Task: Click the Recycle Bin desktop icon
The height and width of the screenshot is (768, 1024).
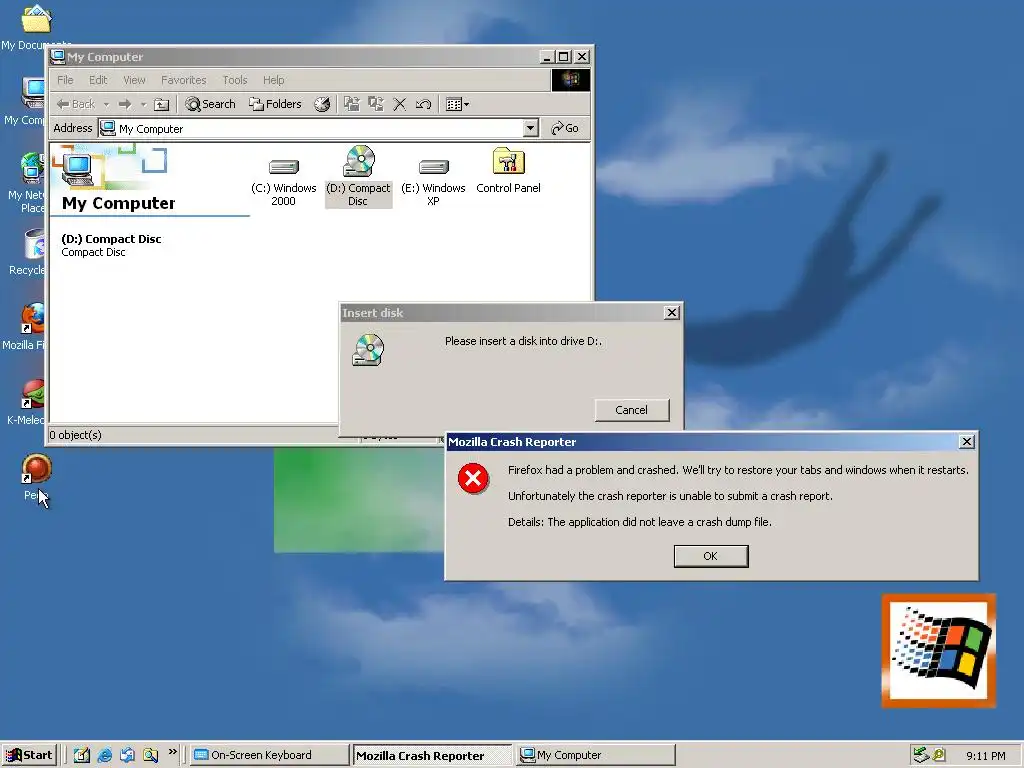Action: pyautogui.click(x=34, y=244)
